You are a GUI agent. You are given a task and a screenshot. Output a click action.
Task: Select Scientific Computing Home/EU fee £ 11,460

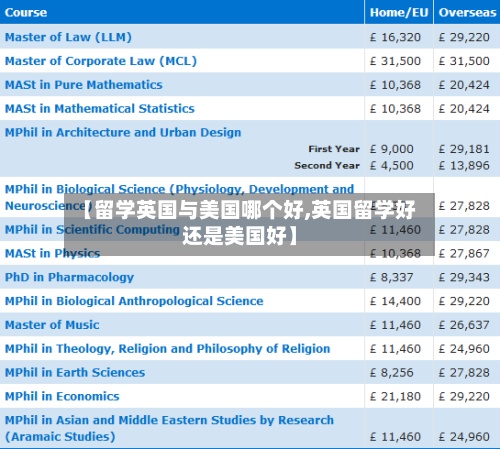point(395,230)
